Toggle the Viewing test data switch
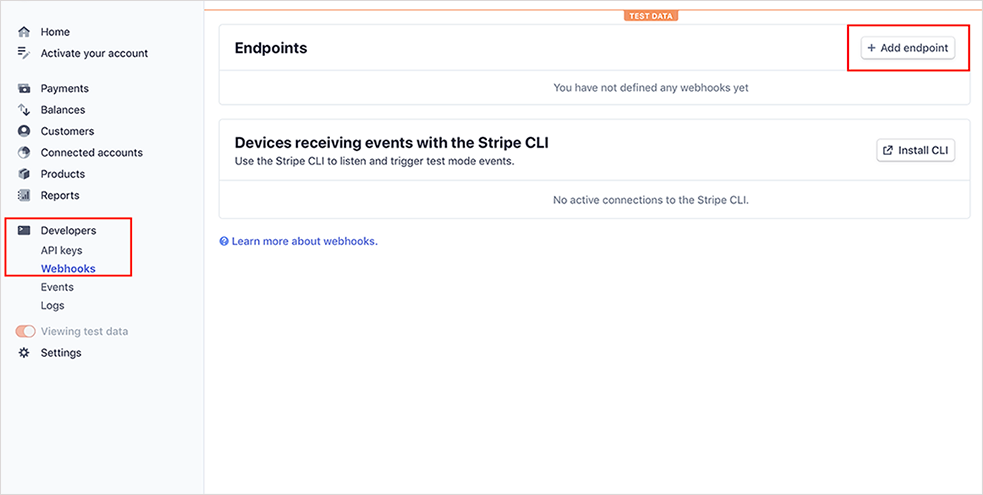 (26, 331)
